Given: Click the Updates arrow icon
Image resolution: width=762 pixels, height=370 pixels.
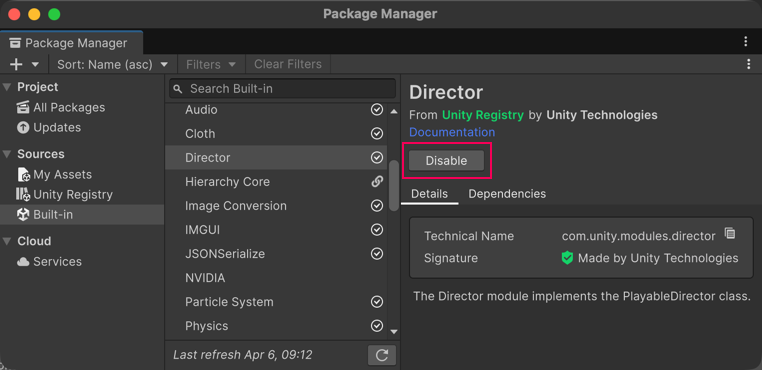Looking at the screenshot, I should coord(23,127).
